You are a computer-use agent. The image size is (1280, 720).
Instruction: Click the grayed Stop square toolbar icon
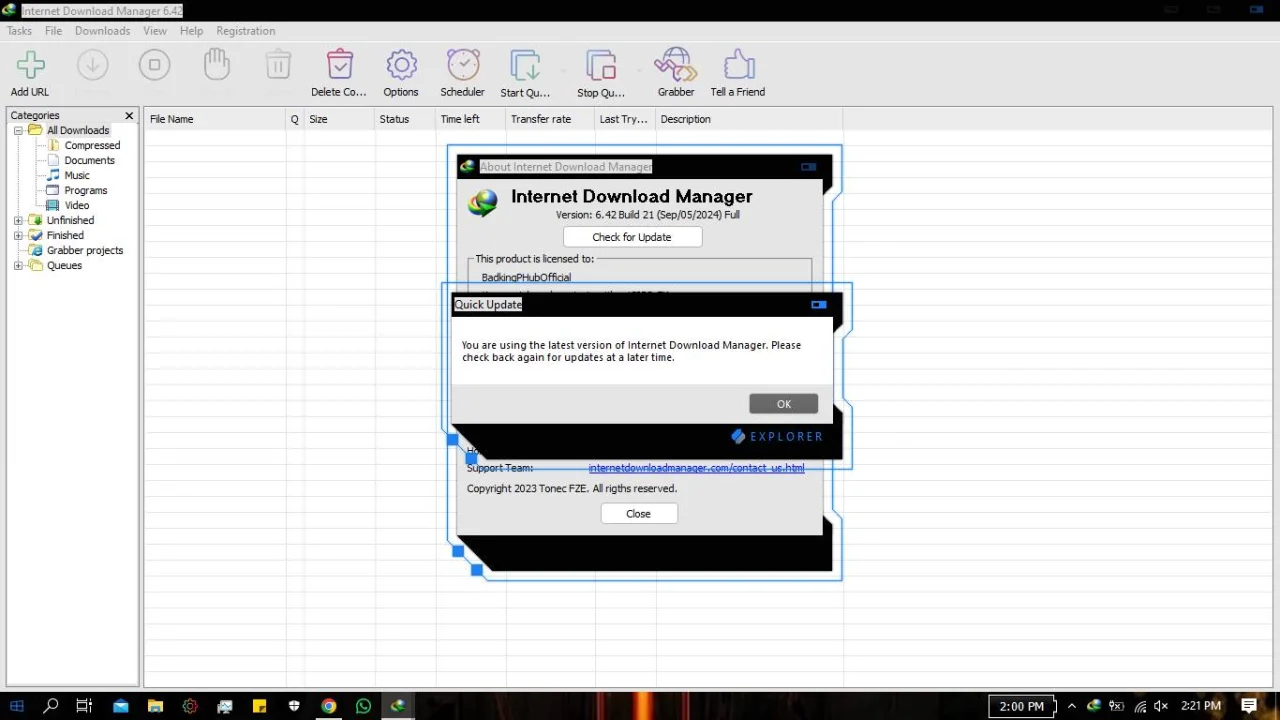[x=155, y=66]
